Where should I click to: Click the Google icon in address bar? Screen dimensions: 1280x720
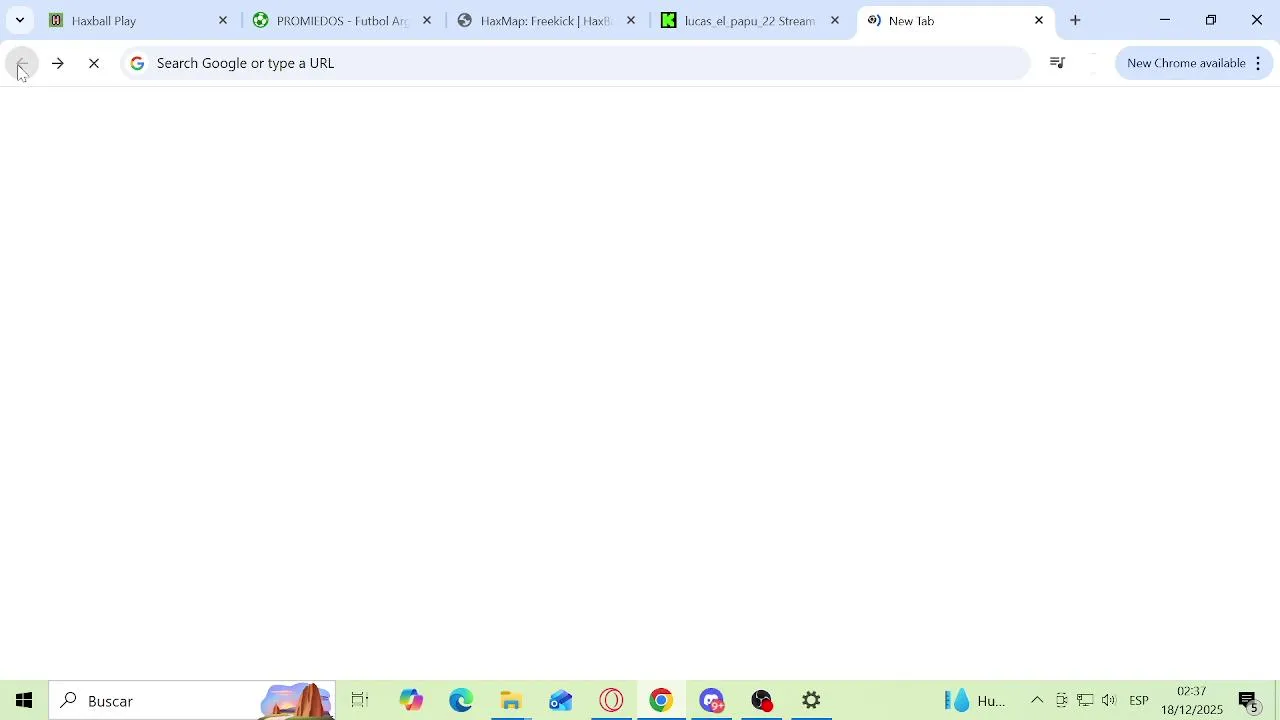137,63
